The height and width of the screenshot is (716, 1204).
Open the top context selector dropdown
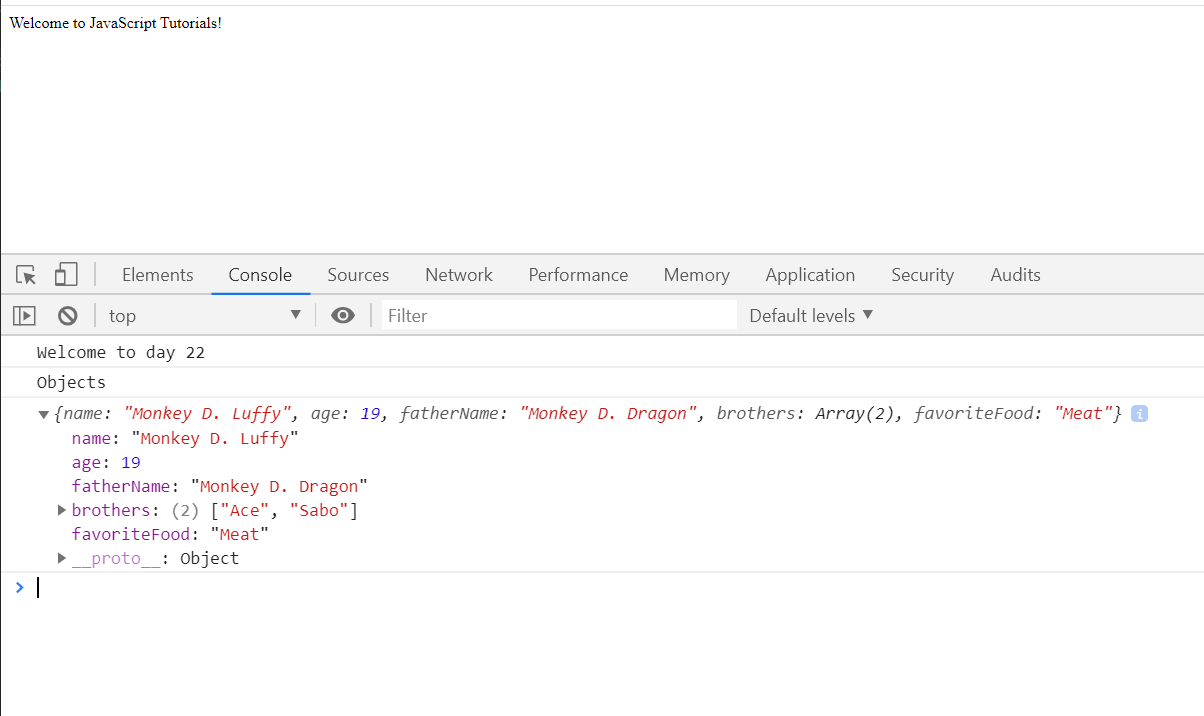(x=205, y=316)
